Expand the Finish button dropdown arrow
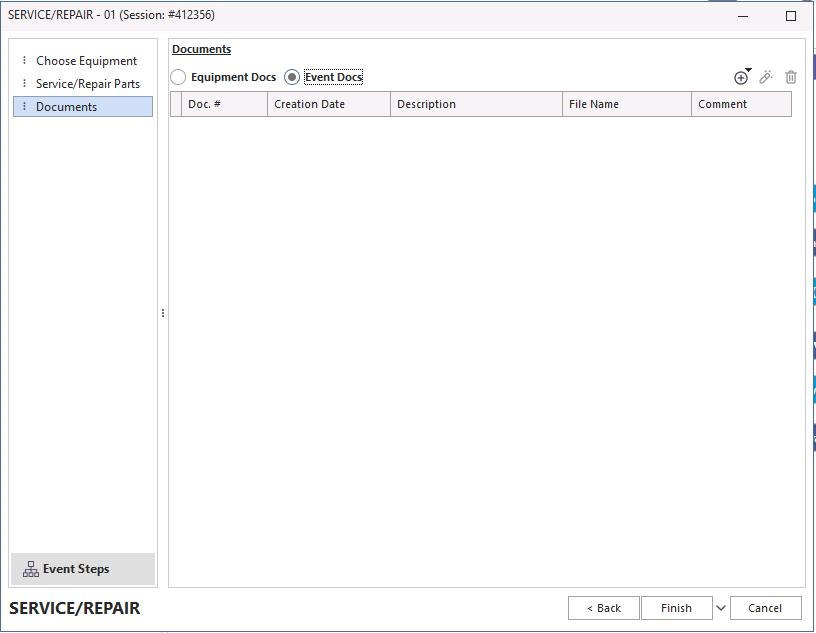 [x=720, y=608]
